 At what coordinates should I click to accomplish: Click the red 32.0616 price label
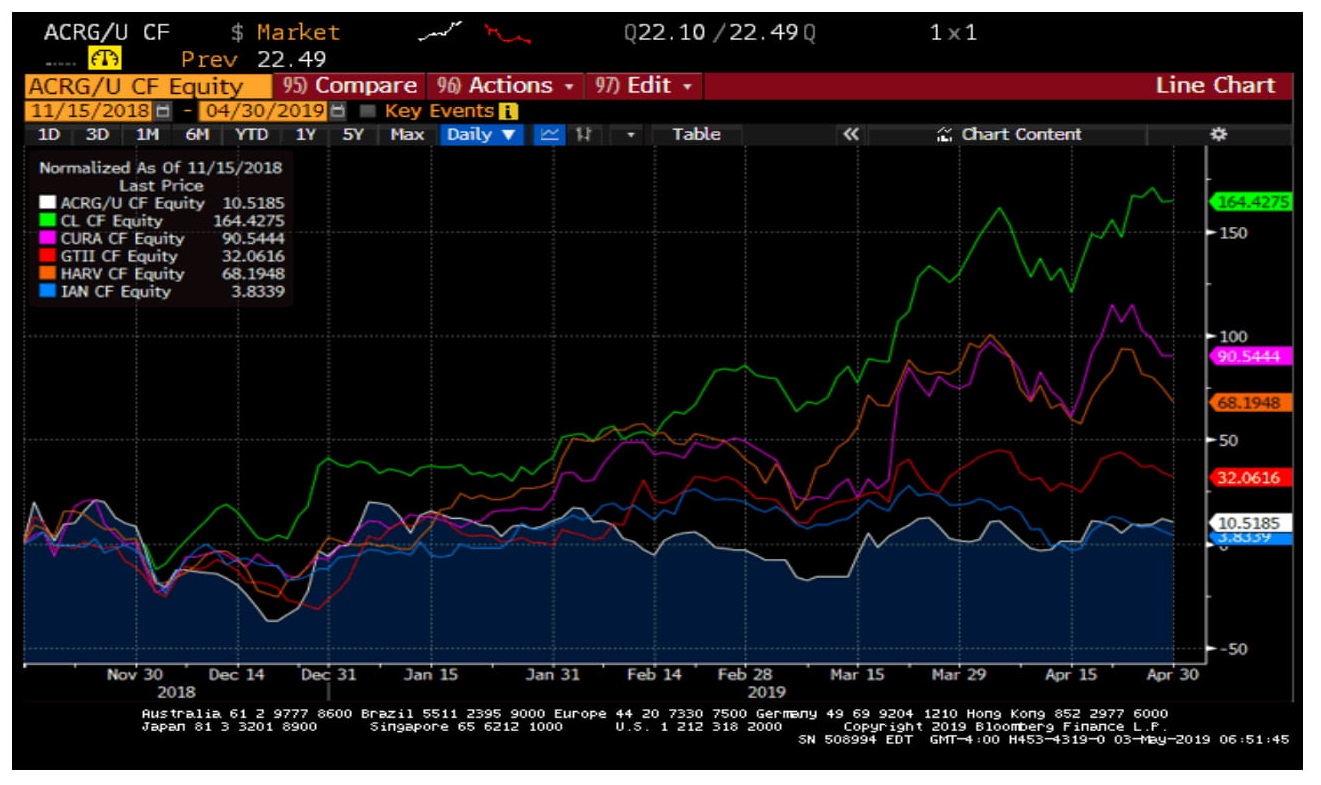1251,477
